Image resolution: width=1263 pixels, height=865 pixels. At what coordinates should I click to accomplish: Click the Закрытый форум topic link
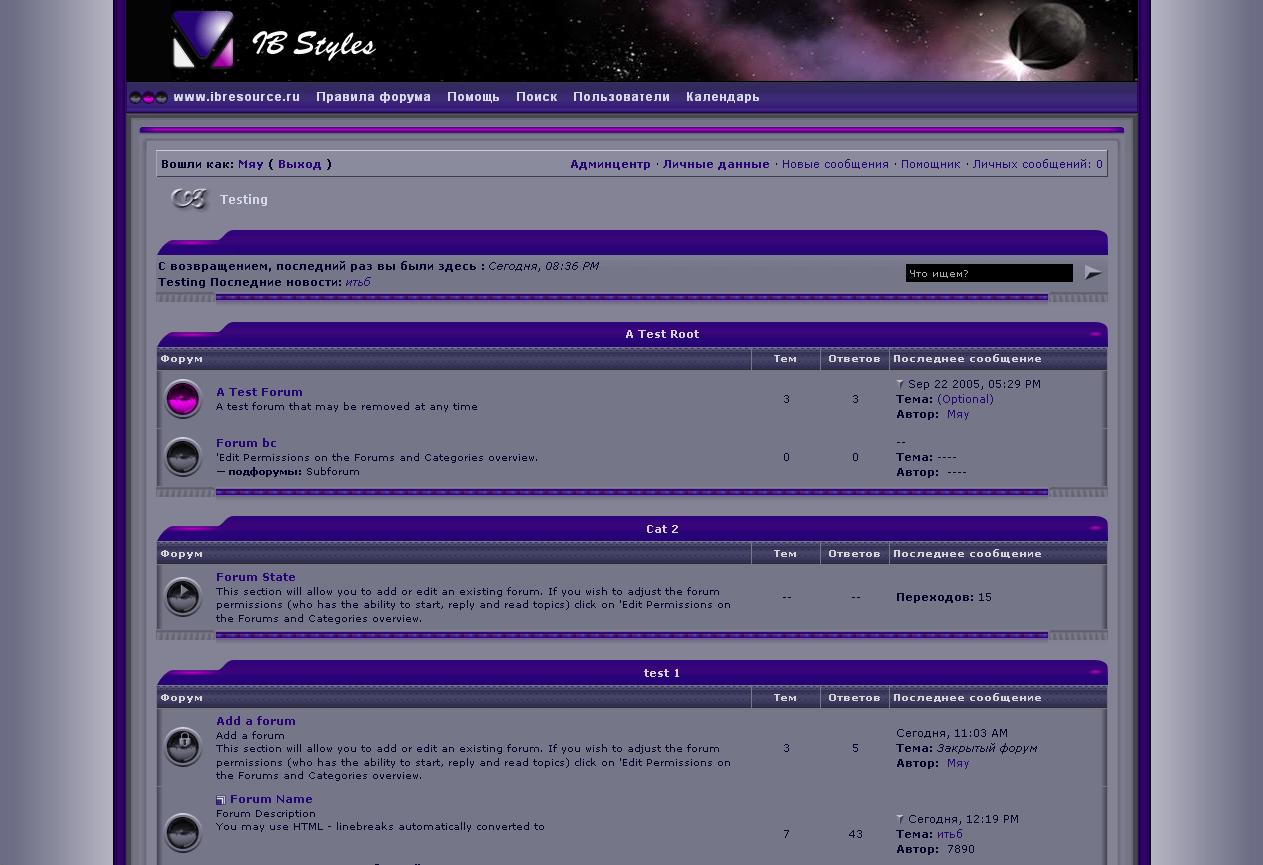pyautogui.click(x=986, y=748)
